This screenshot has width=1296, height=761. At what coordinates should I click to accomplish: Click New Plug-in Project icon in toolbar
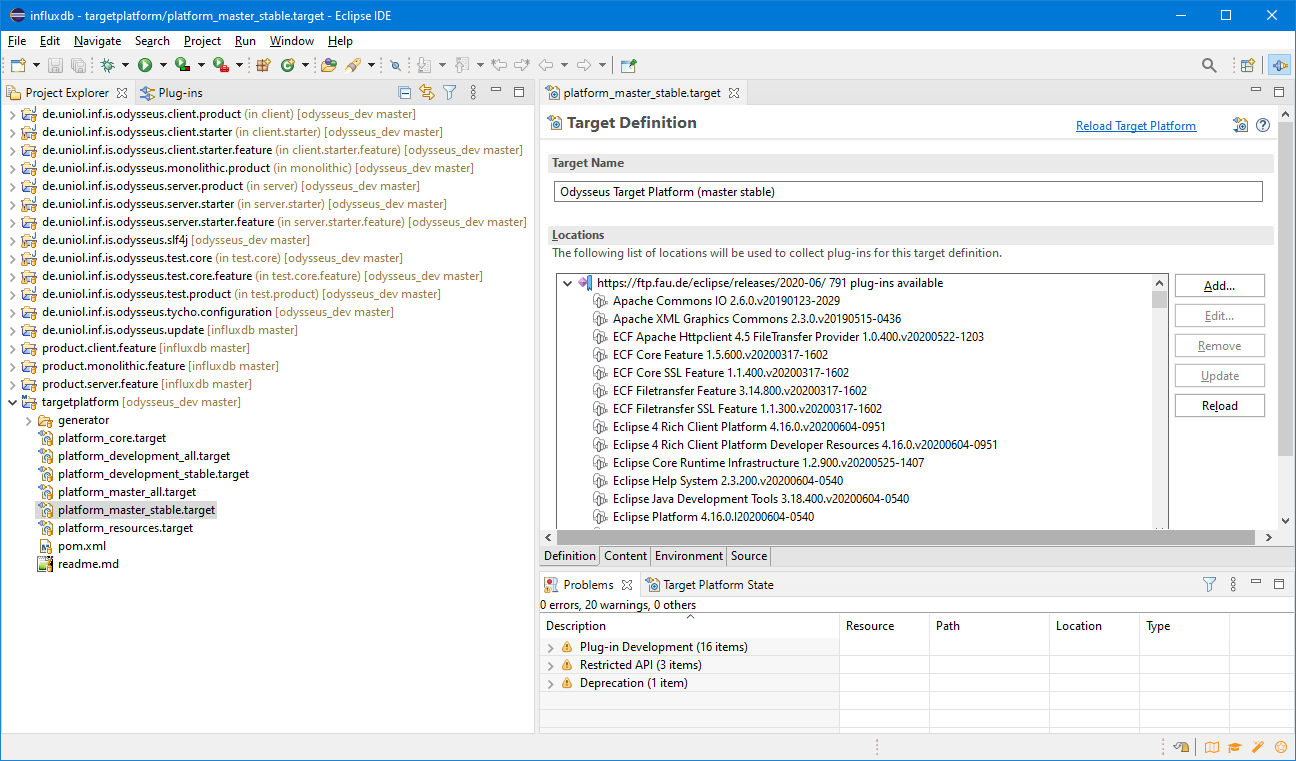tap(263, 65)
